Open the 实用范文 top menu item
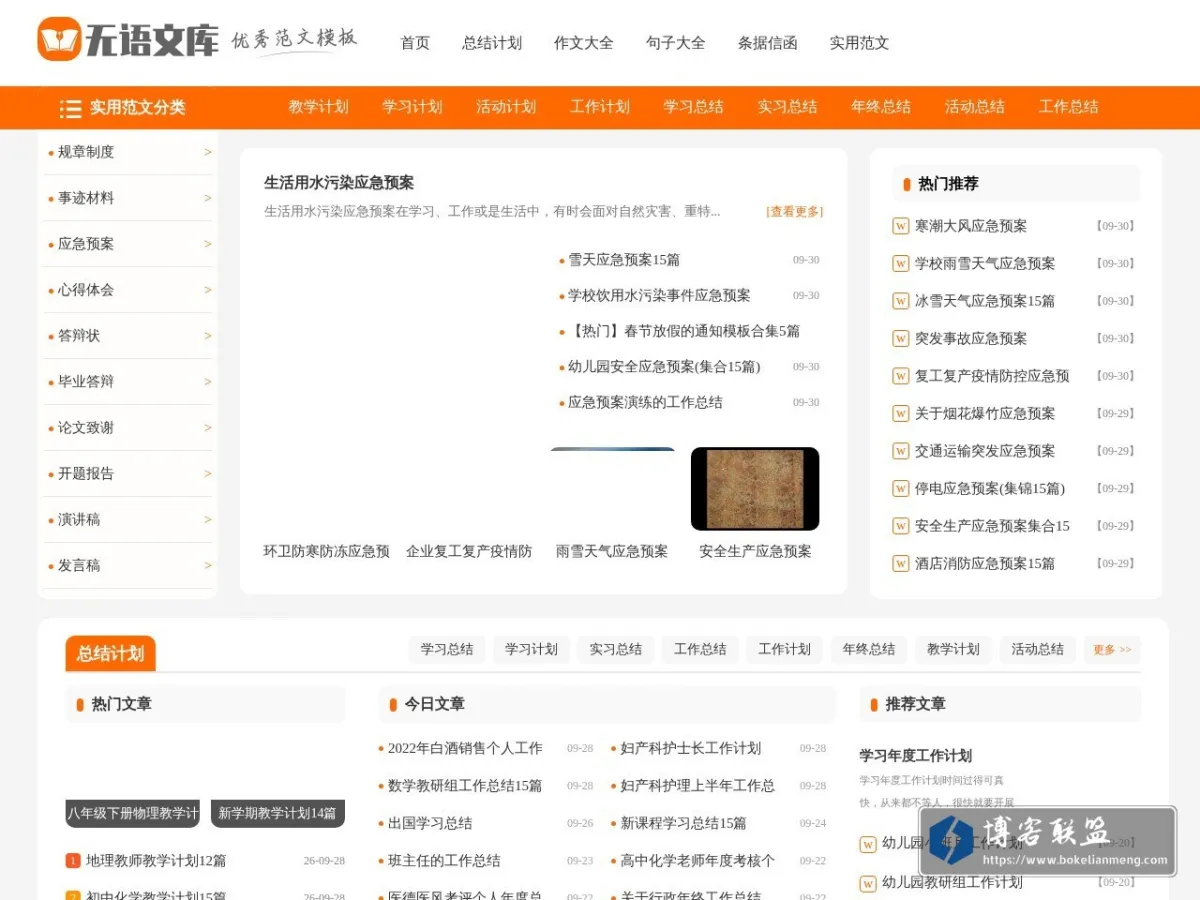Image resolution: width=1200 pixels, height=900 pixels. pyautogui.click(x=860, y=43)
